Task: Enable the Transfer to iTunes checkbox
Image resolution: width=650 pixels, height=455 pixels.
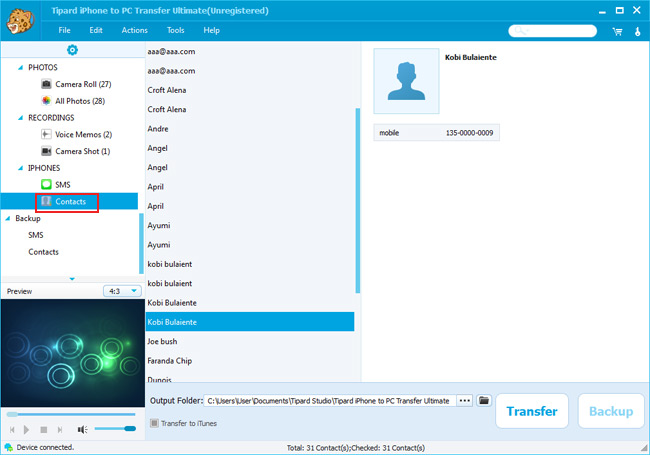Action: pyautogui.click(x=154, y=423)
